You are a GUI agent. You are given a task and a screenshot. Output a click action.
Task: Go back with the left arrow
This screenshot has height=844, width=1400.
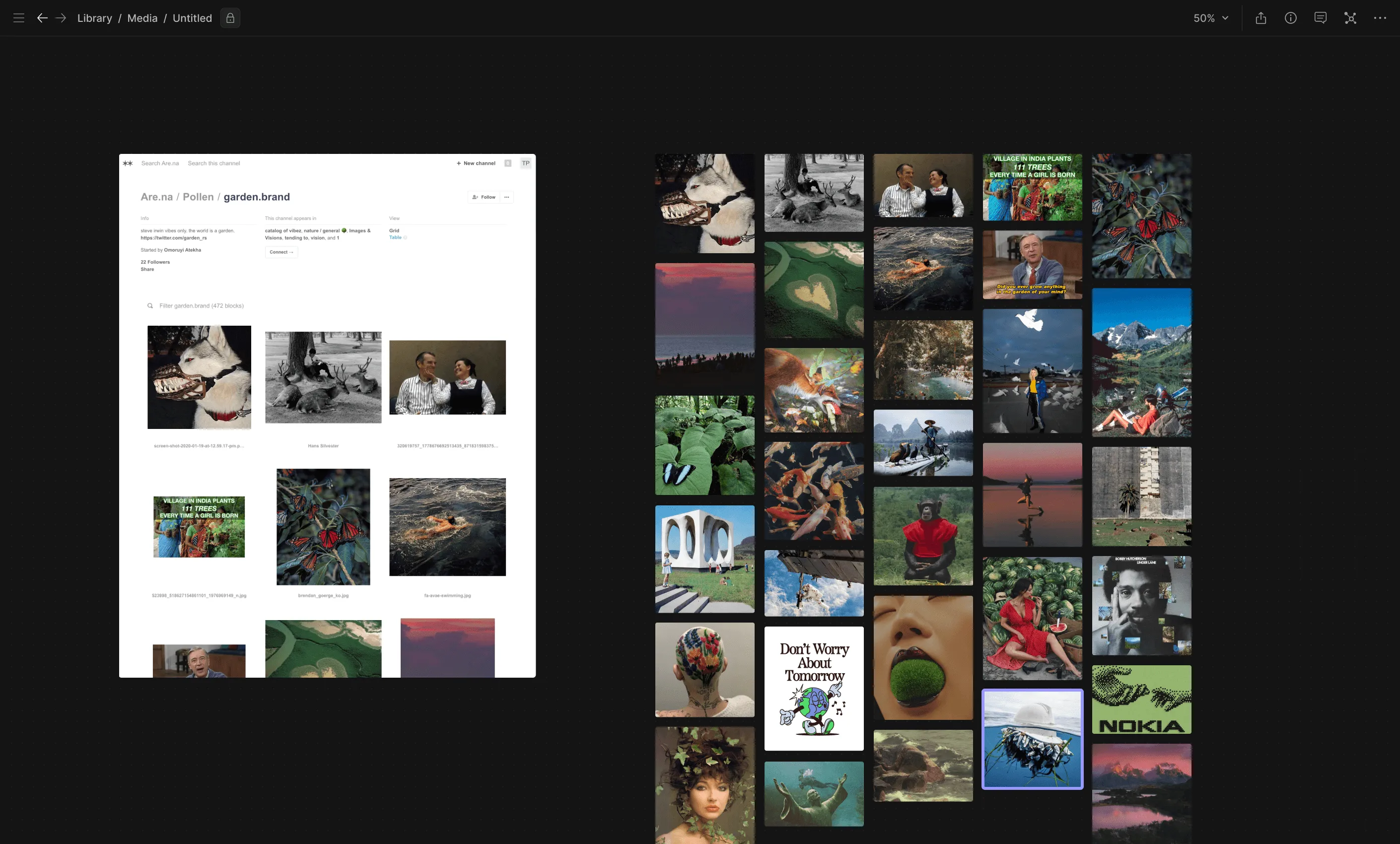point(42,18)
